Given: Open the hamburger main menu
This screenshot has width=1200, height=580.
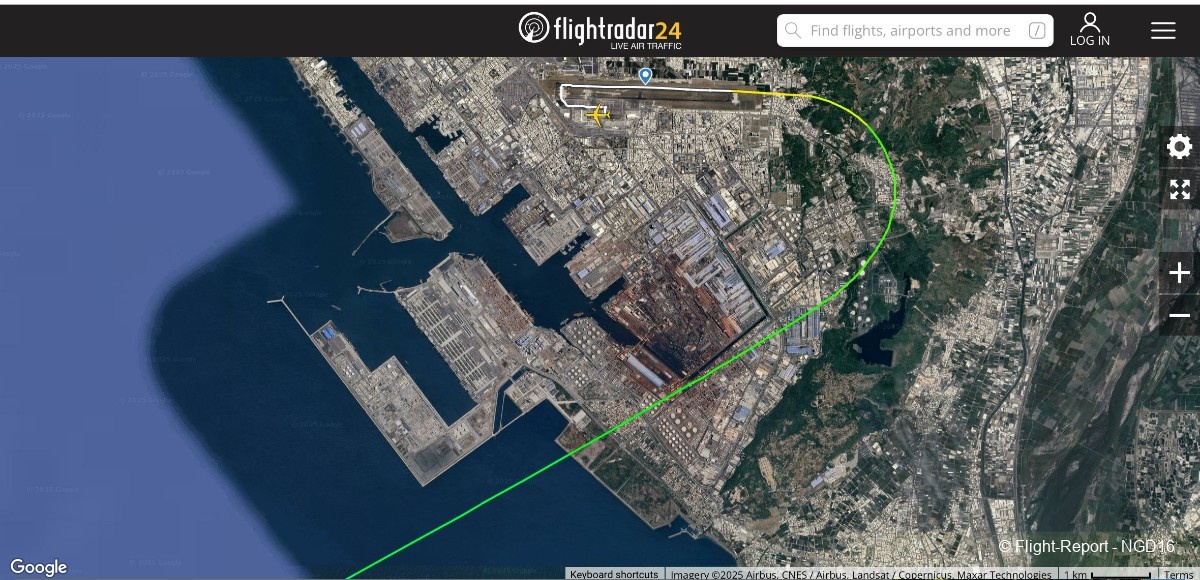Looking at the screenshot, I should [x=1163, y=31].
